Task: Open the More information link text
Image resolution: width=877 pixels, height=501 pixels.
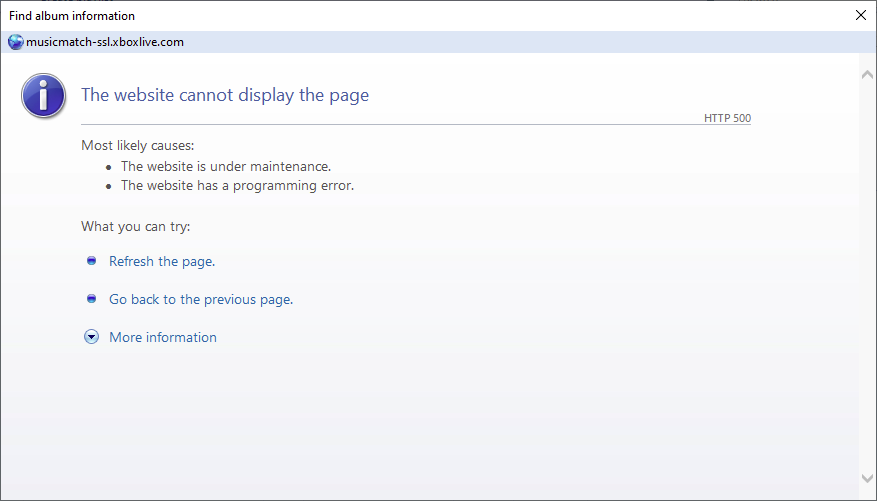Action: click(163, 337)
